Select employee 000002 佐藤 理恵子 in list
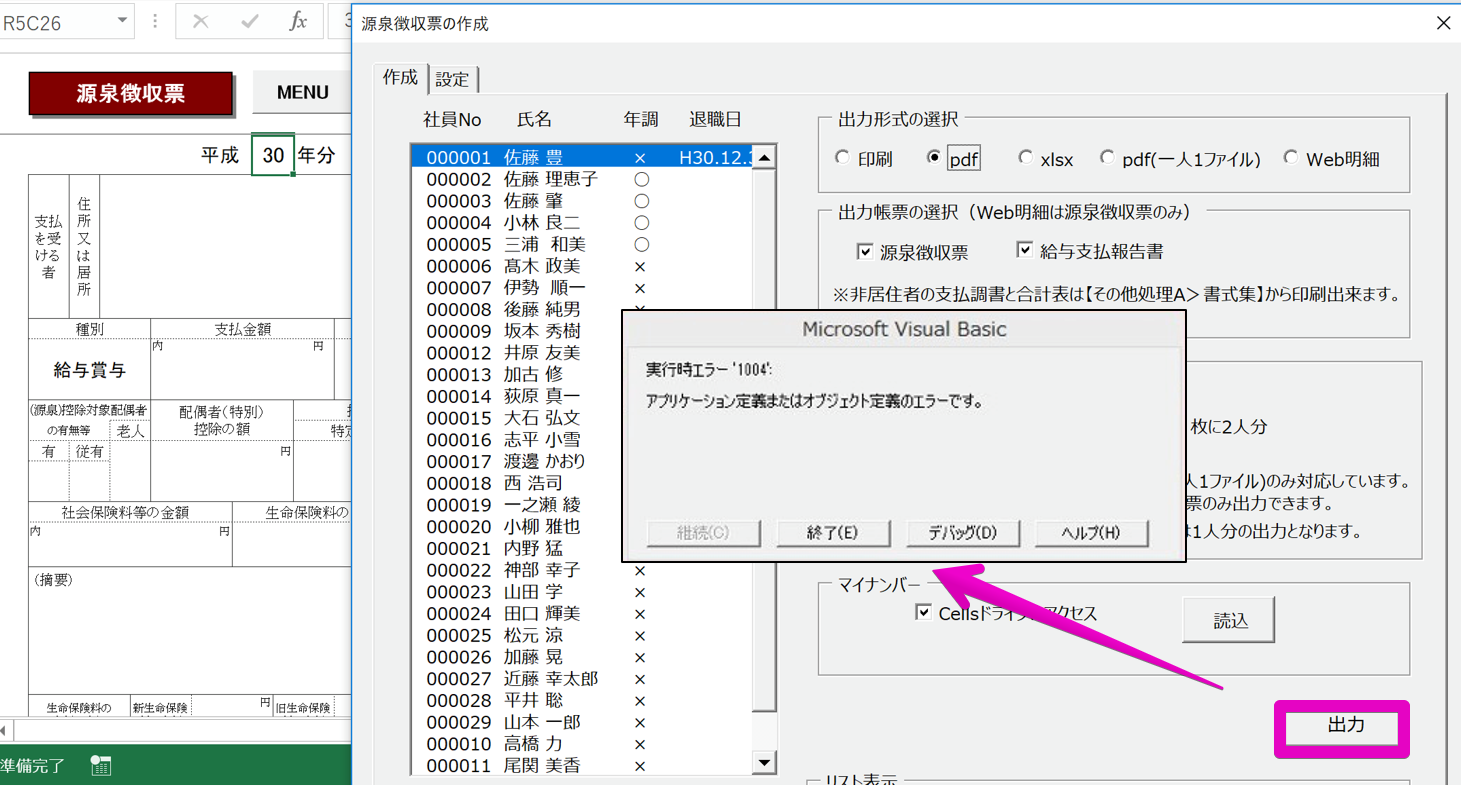This screenshot has height=788, width=1461. pyautogui.click(x=582, y=179)
